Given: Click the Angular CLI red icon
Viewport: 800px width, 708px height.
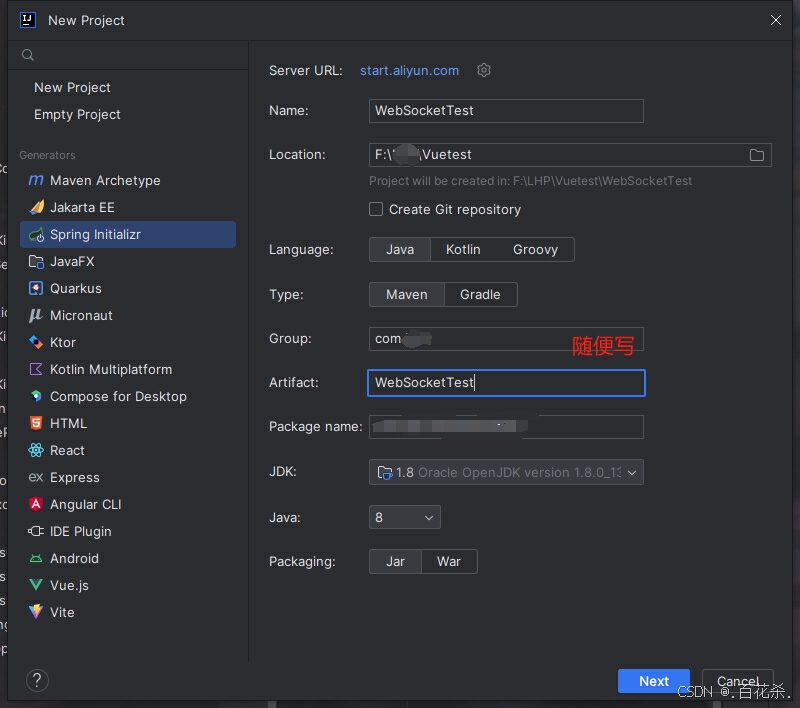Looking at the screenshot, I should point(36,504).
